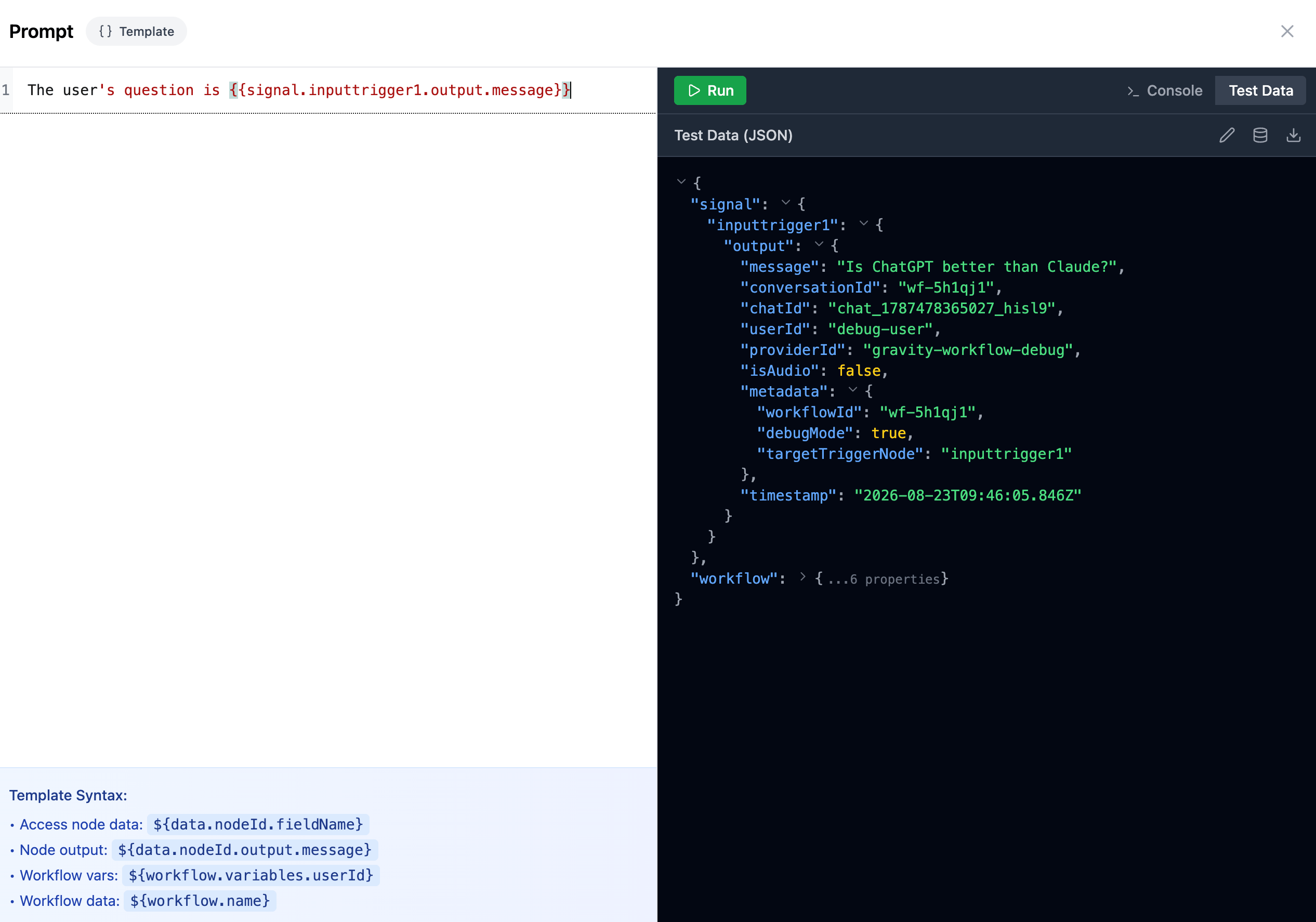This screenshot has height=922, width=1316.
Task: Click the debugMode true value
Action: click(x=888, y=433)
